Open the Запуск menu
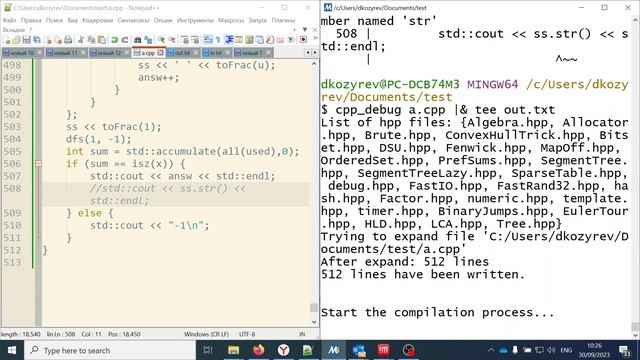 click(x=258, y=20)
